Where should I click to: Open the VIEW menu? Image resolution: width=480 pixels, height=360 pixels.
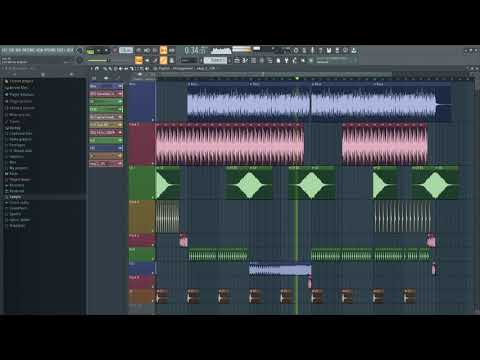tap(39, 50)
